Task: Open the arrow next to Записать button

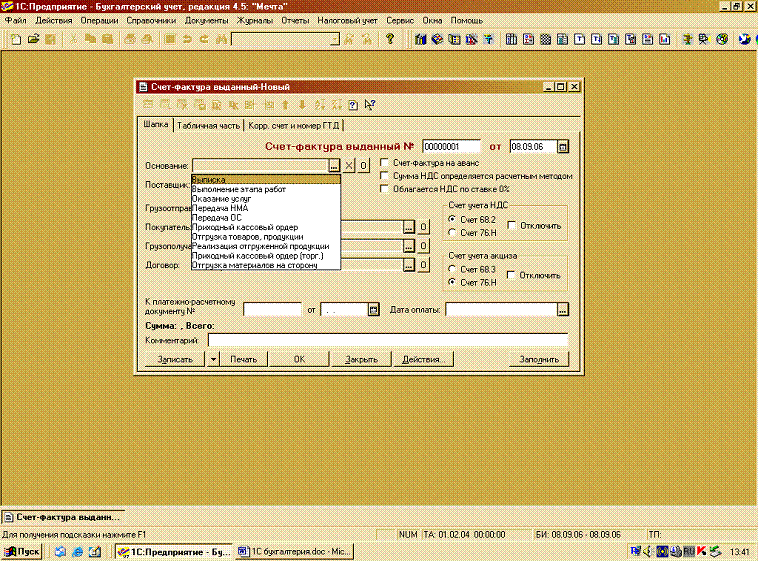Action: (213, 359)
